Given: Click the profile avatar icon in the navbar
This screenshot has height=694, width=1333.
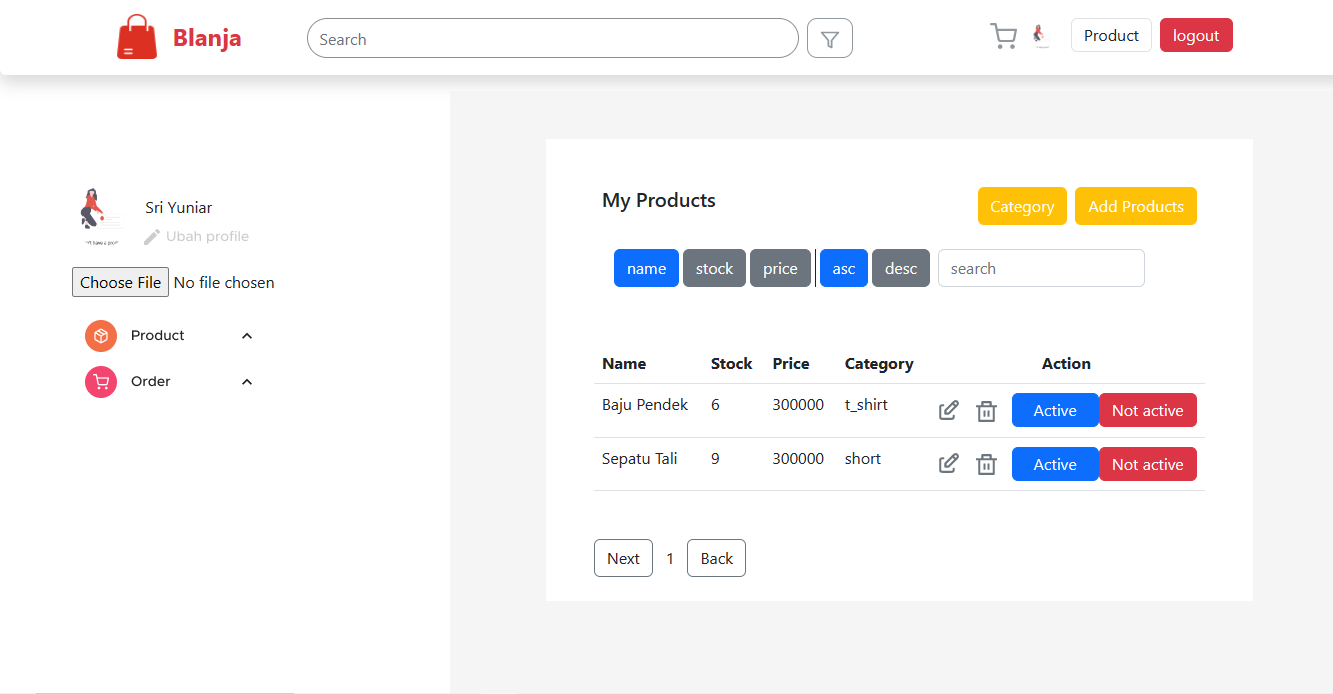Looking at the screenshot, I should 1041,35.
